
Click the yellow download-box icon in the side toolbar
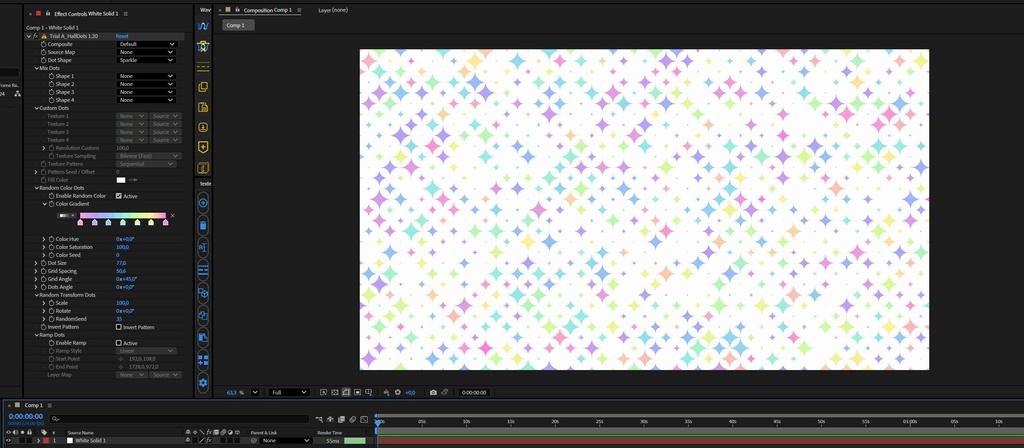(x=203, y=127)
